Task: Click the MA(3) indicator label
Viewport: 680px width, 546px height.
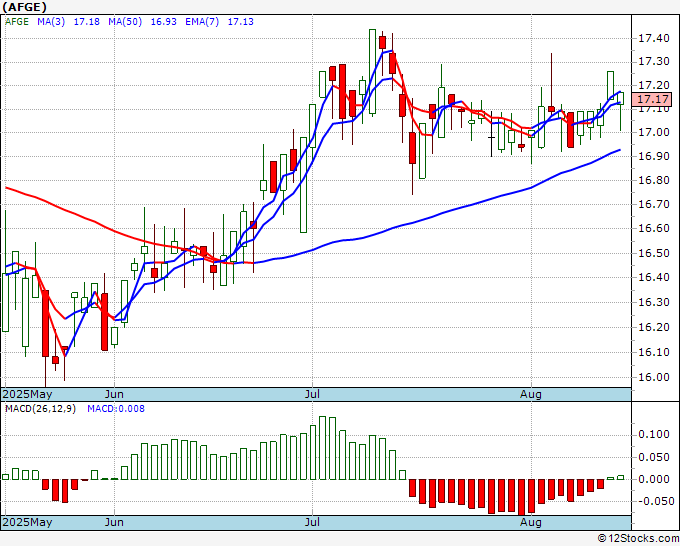Action: 51,22
